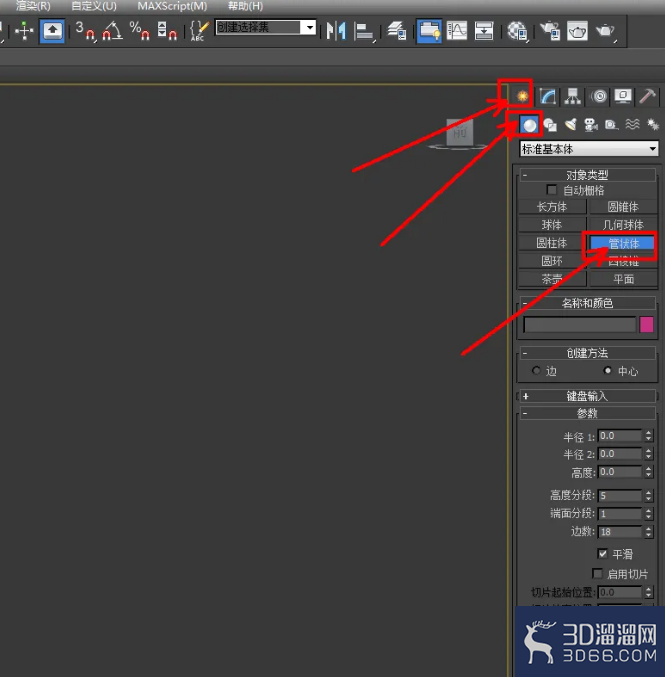Click the 半径 2 spinner arrows
The width and height of the screenshot is (665, 677).
648,454
